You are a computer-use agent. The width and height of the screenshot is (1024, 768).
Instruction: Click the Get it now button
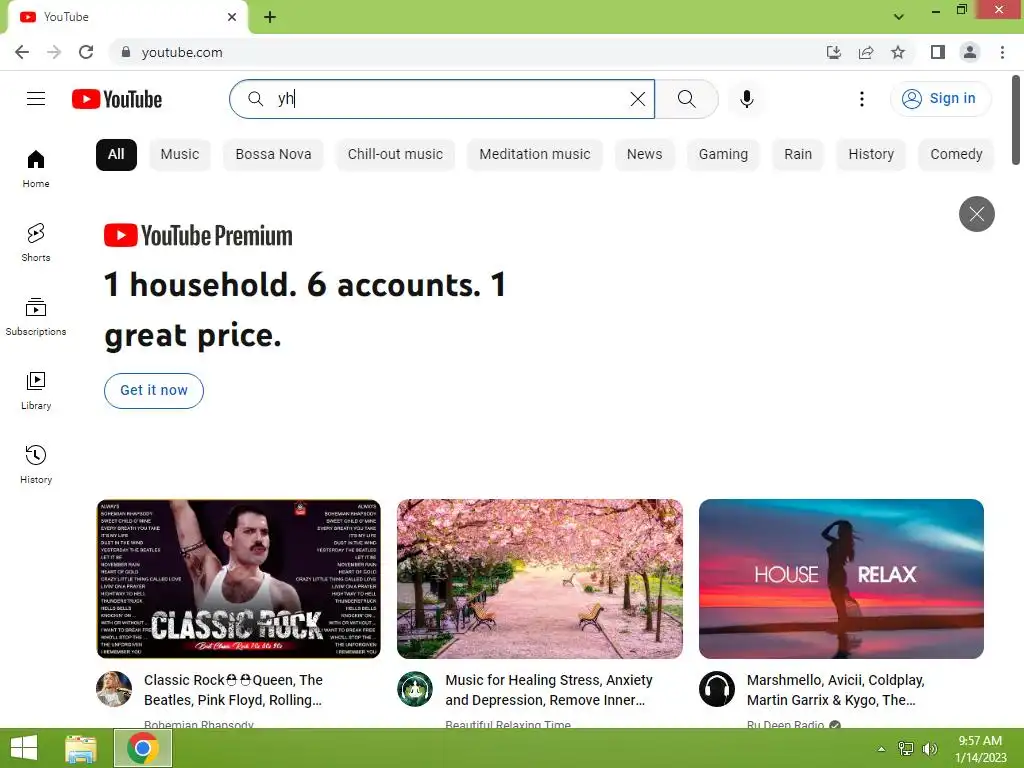click(x=154, y=391)
